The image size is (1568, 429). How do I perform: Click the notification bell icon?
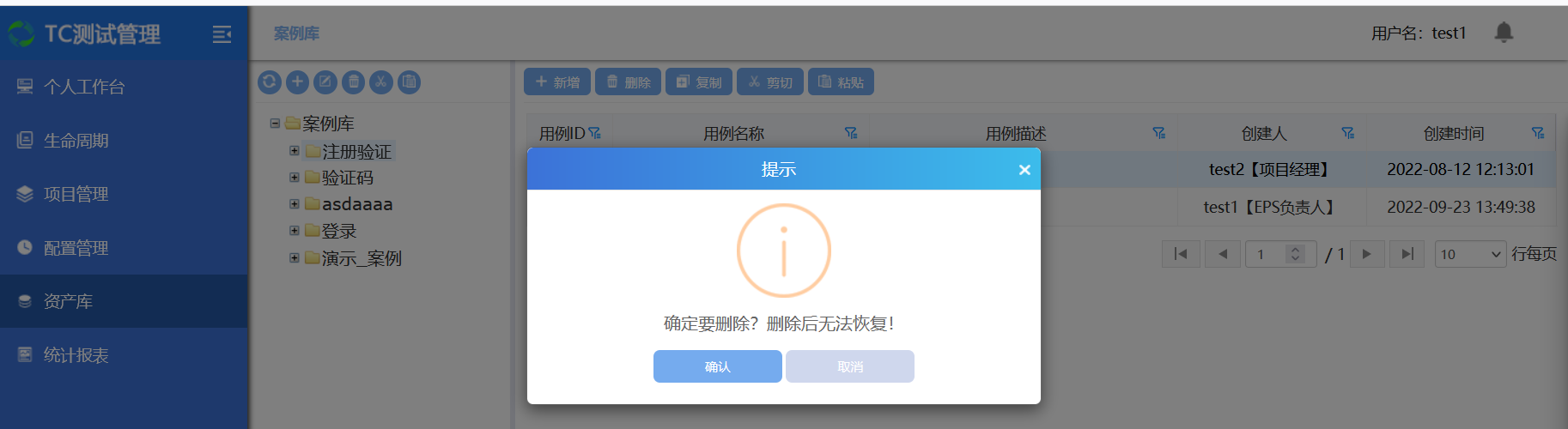pyautogui.click(x=1503, y=33)
